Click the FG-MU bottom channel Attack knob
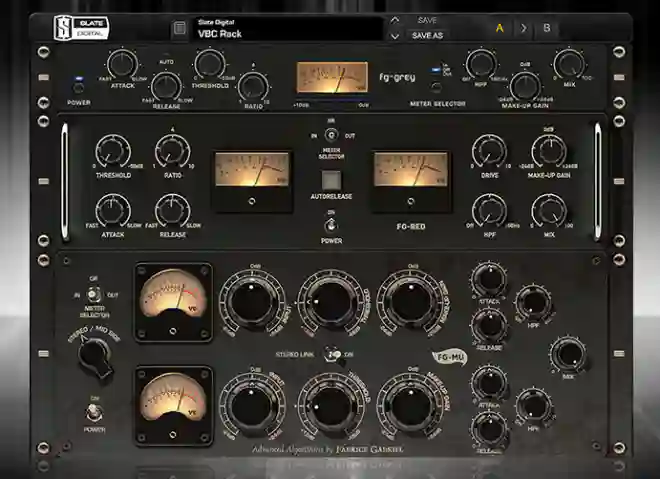The height and width of the screenshot is (479, 660). point(489,383)
